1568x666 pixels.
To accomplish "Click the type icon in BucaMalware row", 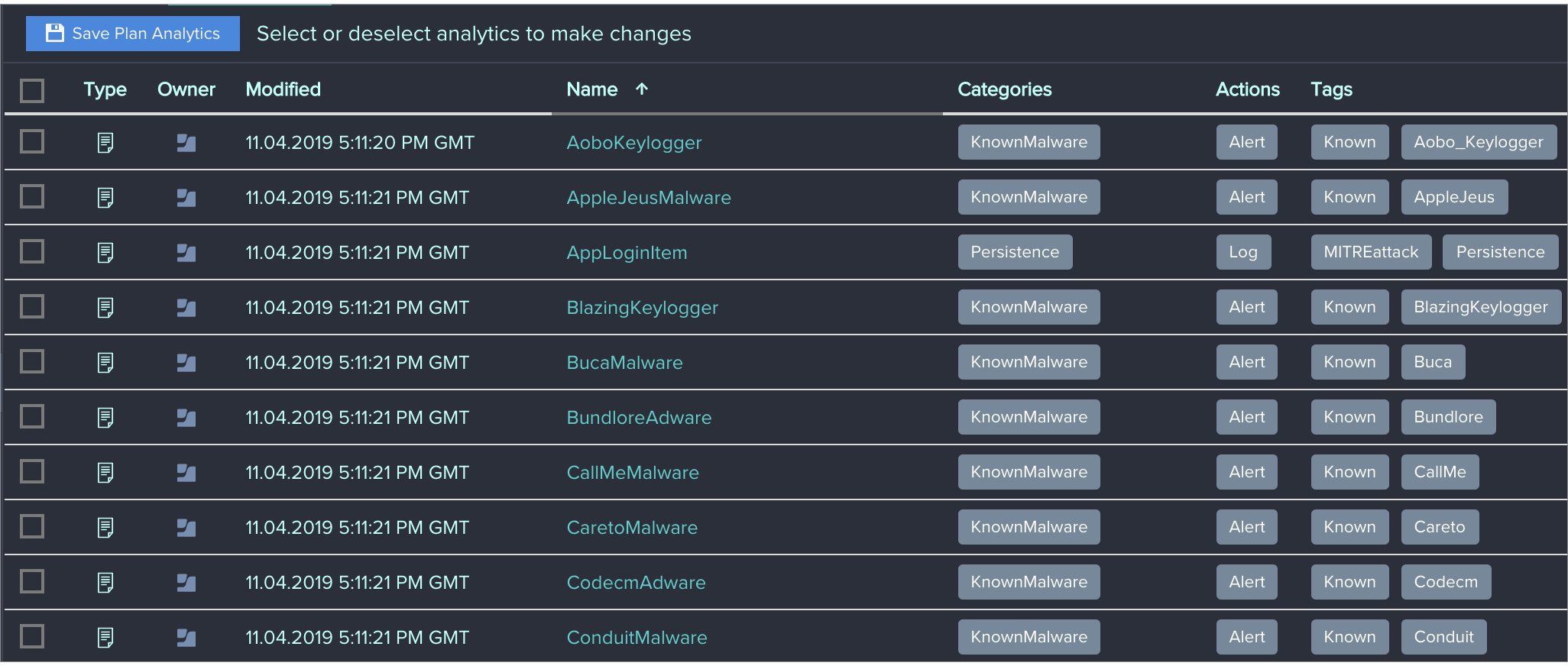I will click(105, 363).
